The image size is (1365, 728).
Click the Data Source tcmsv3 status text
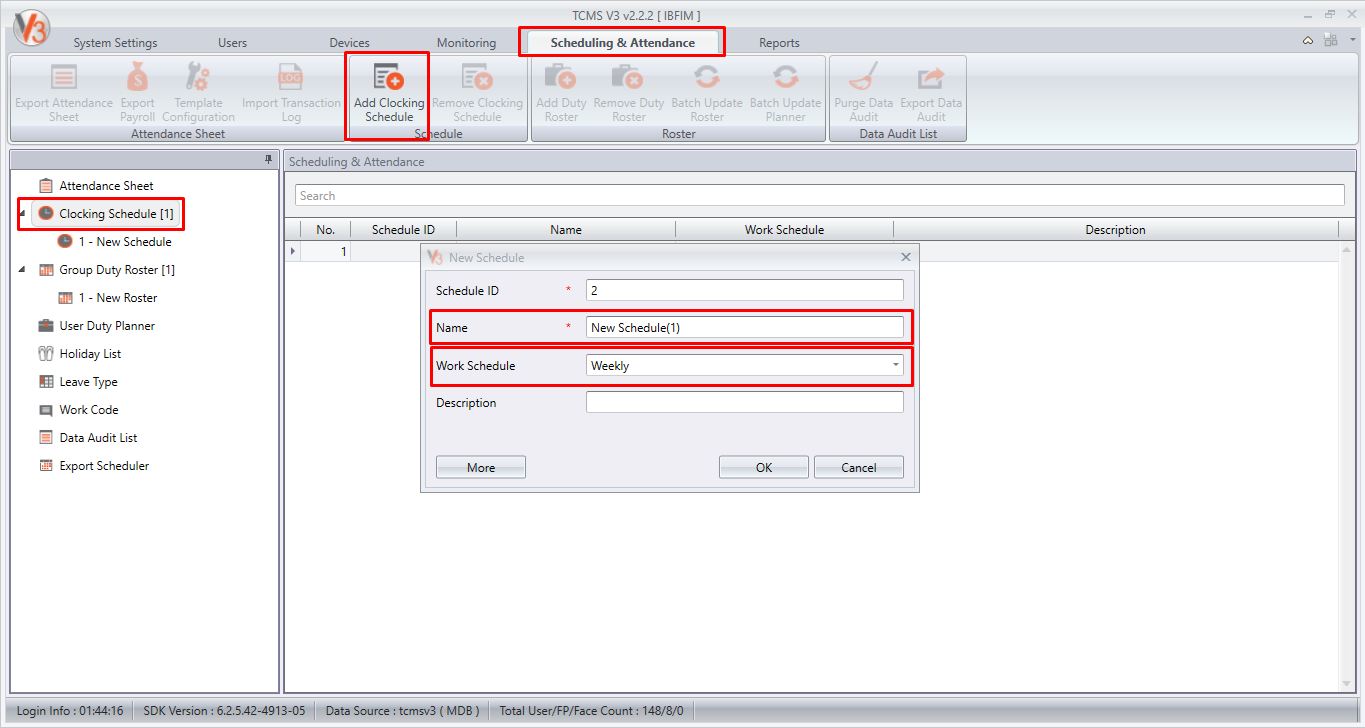(403, 711)
